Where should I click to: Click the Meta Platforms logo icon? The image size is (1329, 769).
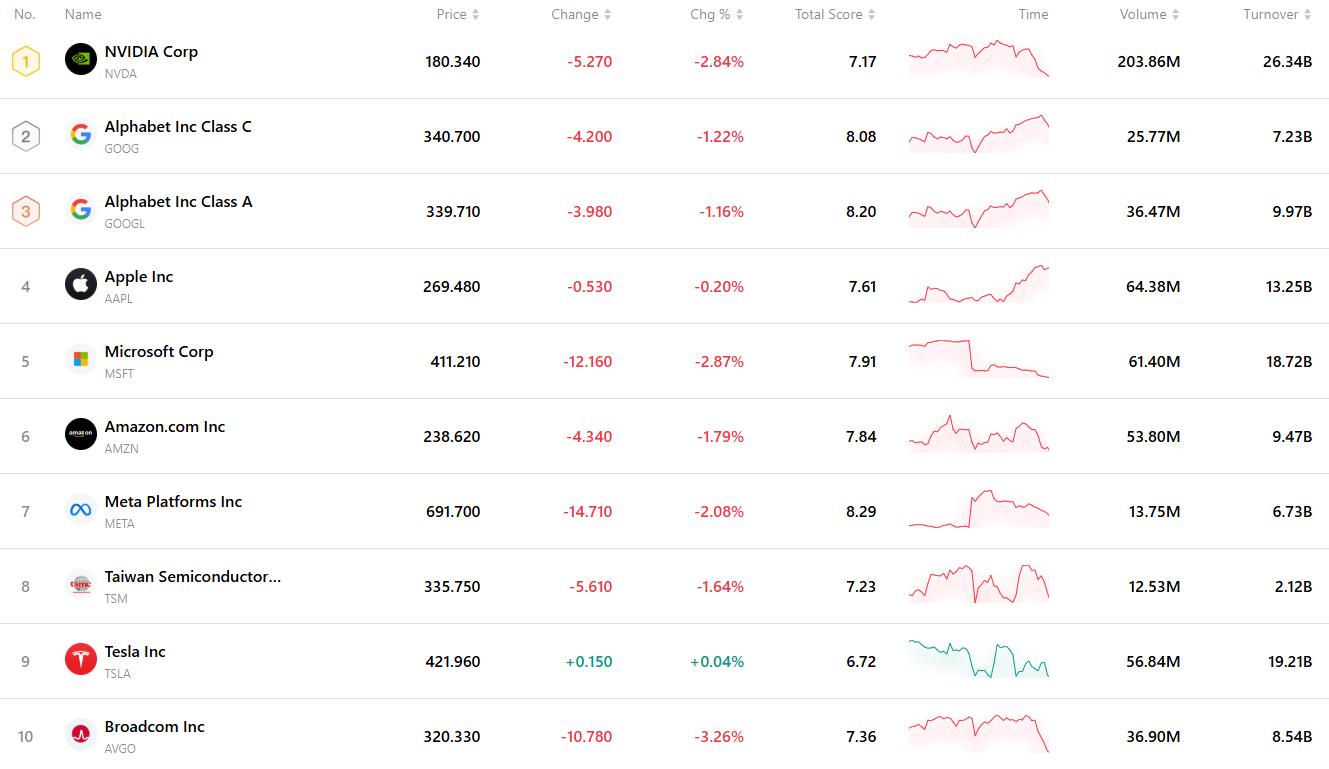pos(81,510)
